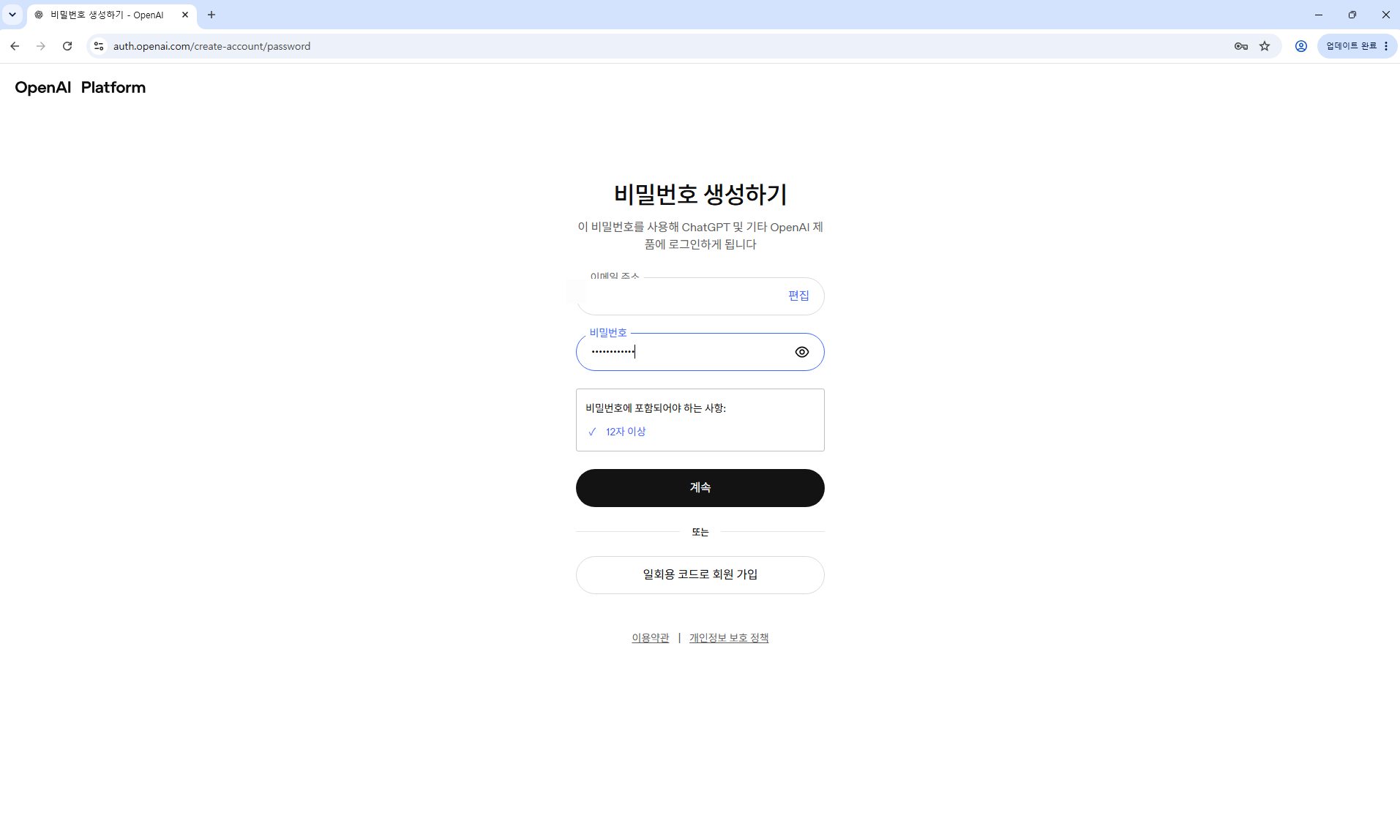1400x840 pixels.
Task: Bookmark this page with the star icon
Action: (x=1265, y=46)
